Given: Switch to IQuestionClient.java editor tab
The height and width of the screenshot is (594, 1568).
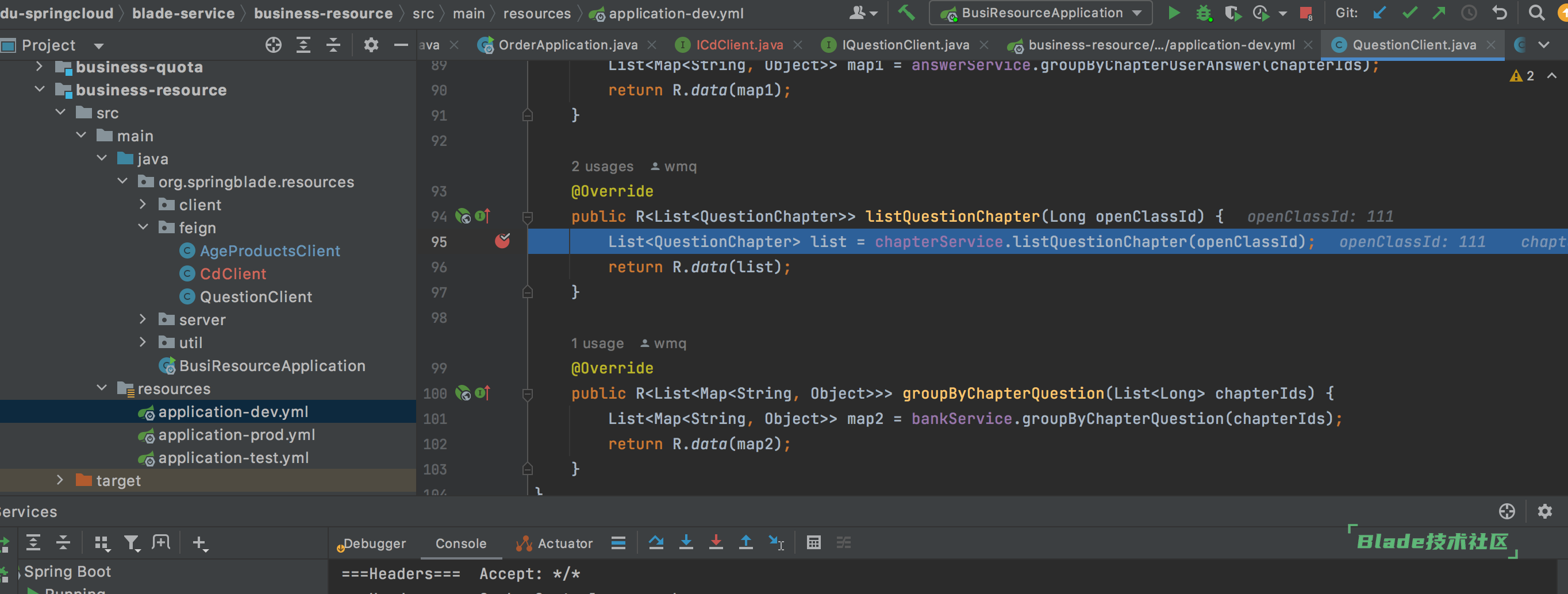Looking at the screenshot, I should coord(905,45).
